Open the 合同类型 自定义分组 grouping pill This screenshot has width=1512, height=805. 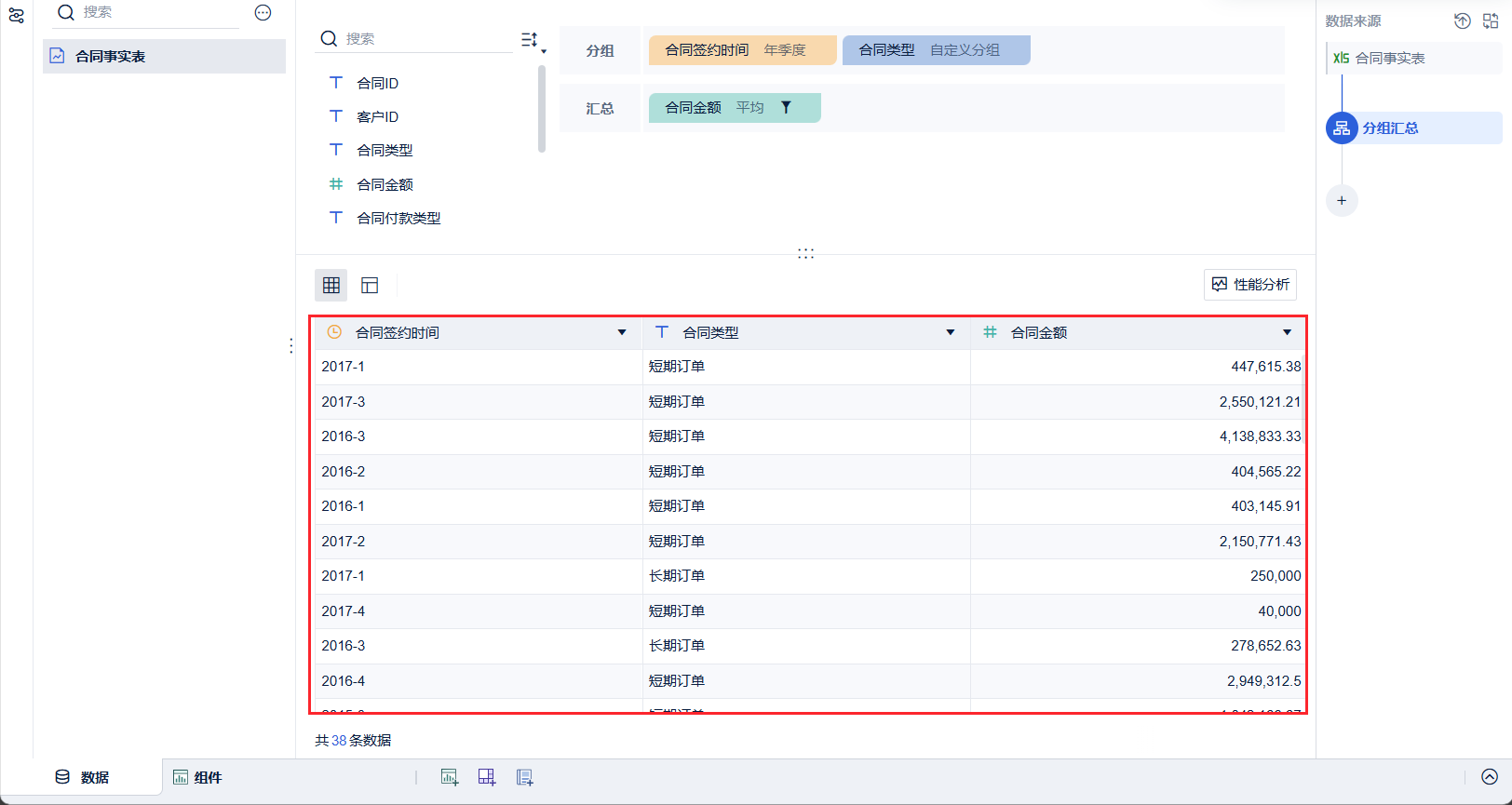pyautogui.click(x=936, y=50)
